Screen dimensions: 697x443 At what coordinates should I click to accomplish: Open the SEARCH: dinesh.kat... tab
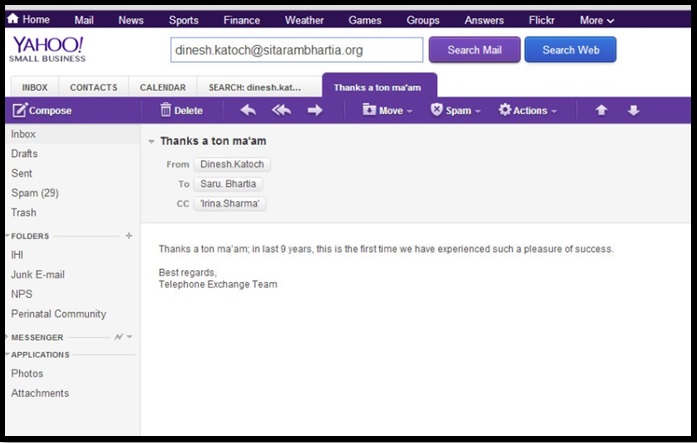click(255, 87)
